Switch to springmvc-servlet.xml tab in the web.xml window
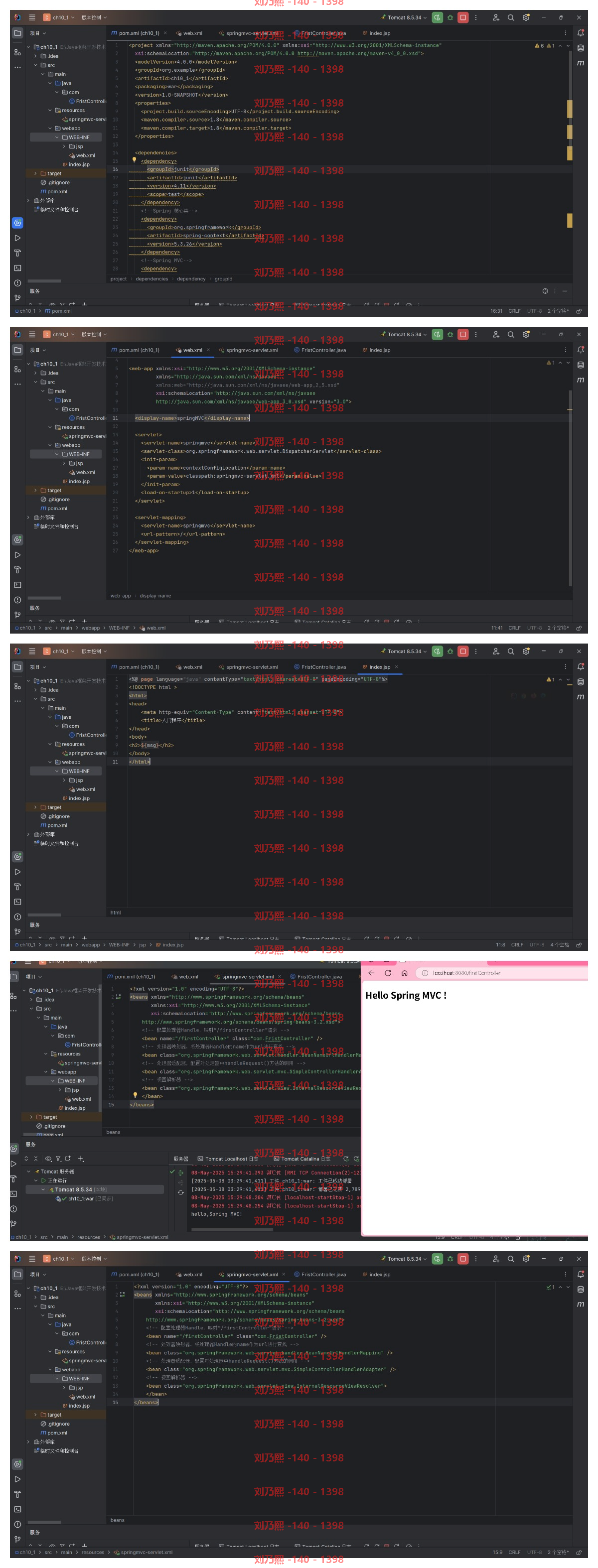The height and width of the screenshot is (1568, 598). (x=248, y=350)
